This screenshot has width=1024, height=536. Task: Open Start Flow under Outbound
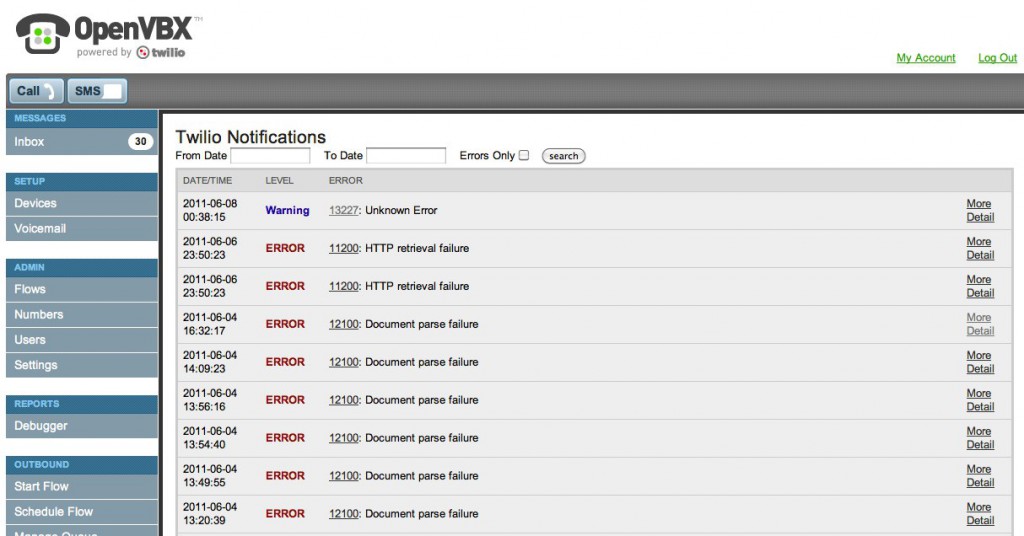click(x=82, y=486)
